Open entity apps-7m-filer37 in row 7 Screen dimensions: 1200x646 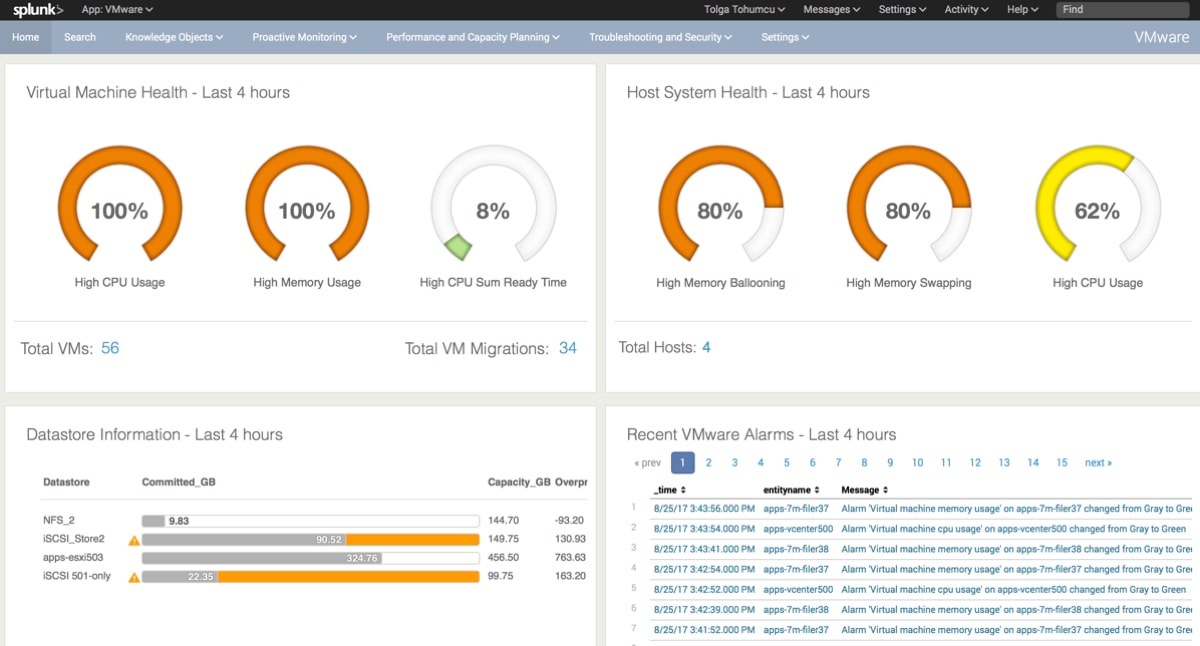[796, 629]
